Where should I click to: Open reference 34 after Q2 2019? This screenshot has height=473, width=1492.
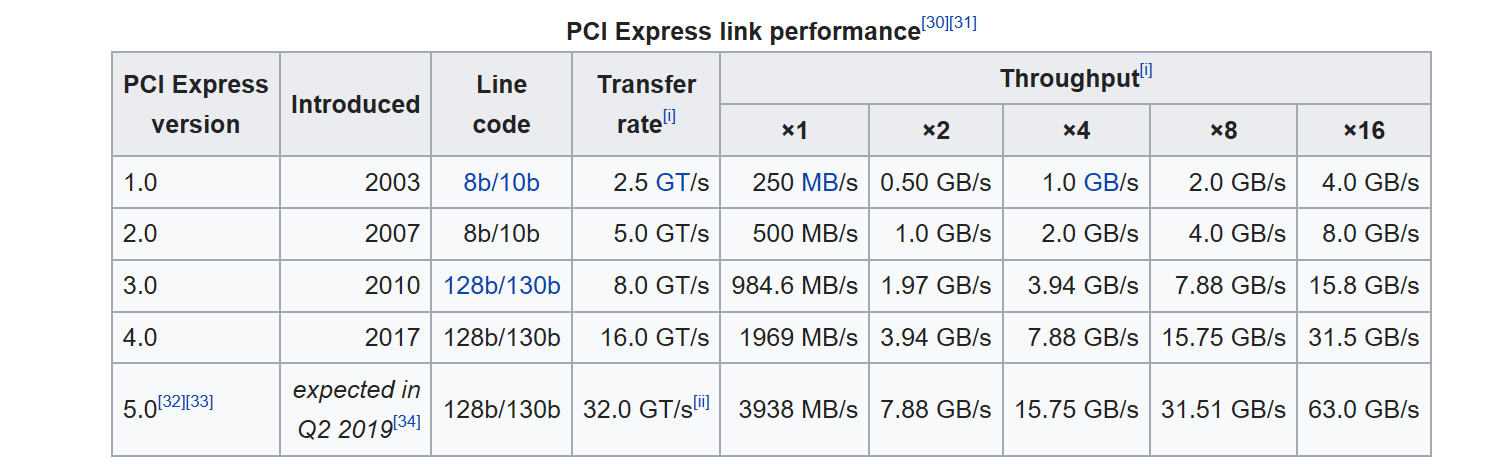click(x=406, y=421)
